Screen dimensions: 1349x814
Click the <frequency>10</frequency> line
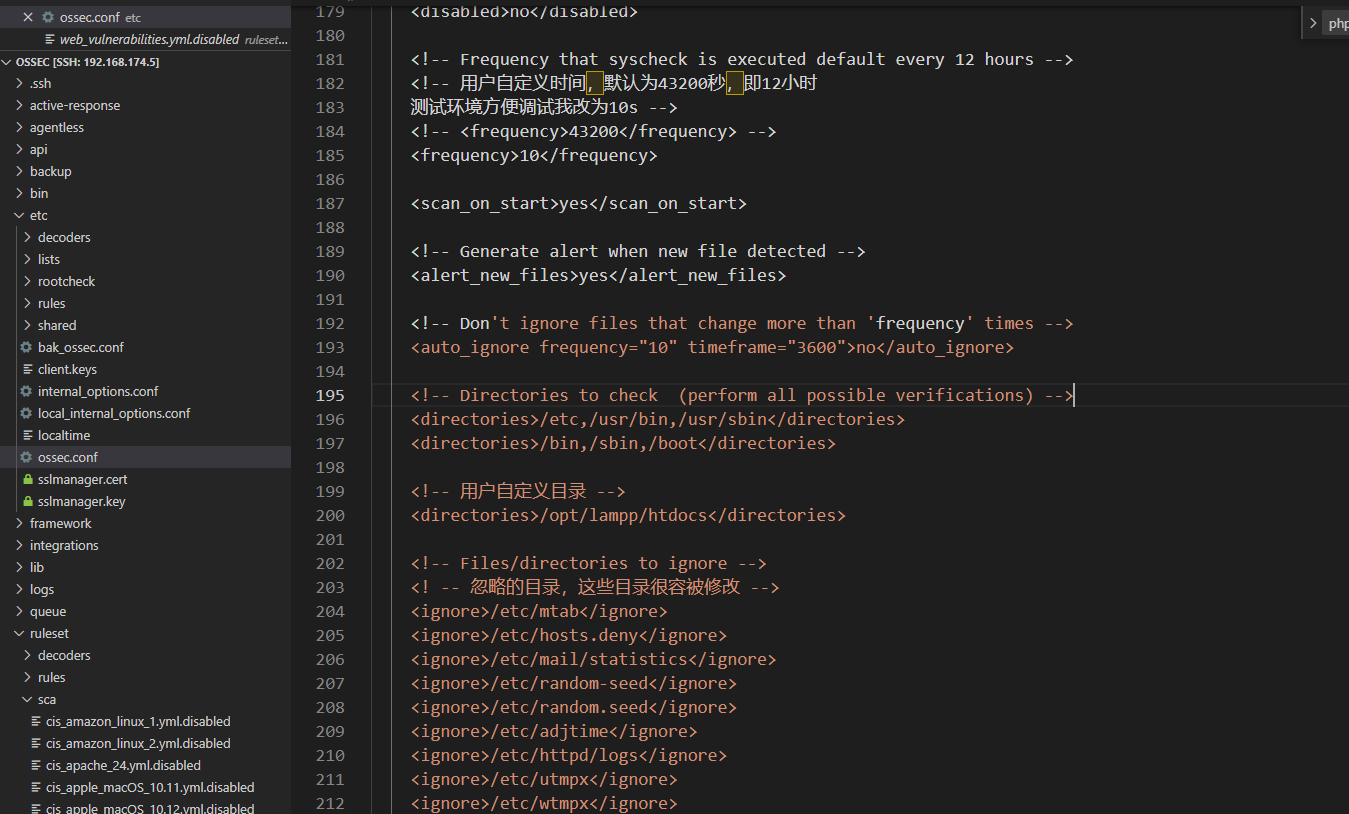(x=534, y=155)
